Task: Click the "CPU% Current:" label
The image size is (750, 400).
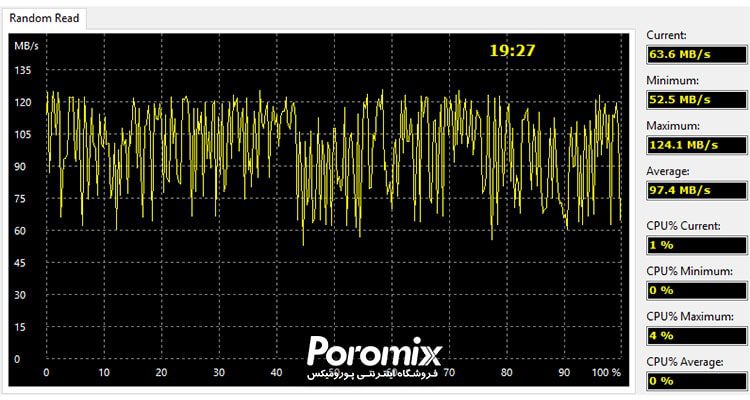Action: [683, 226]
